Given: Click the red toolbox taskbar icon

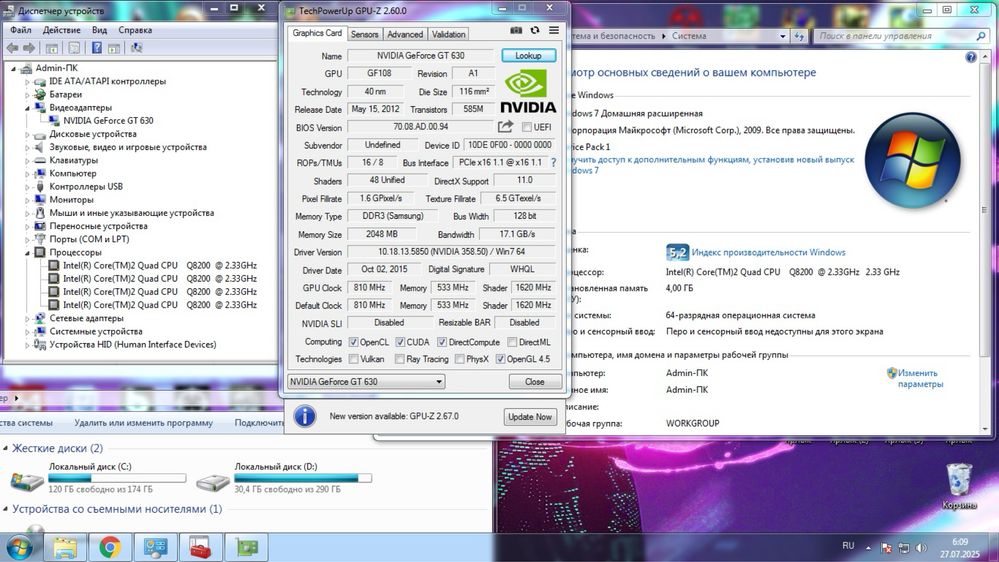Looking at the screenshot, I should tap(201, 547).
